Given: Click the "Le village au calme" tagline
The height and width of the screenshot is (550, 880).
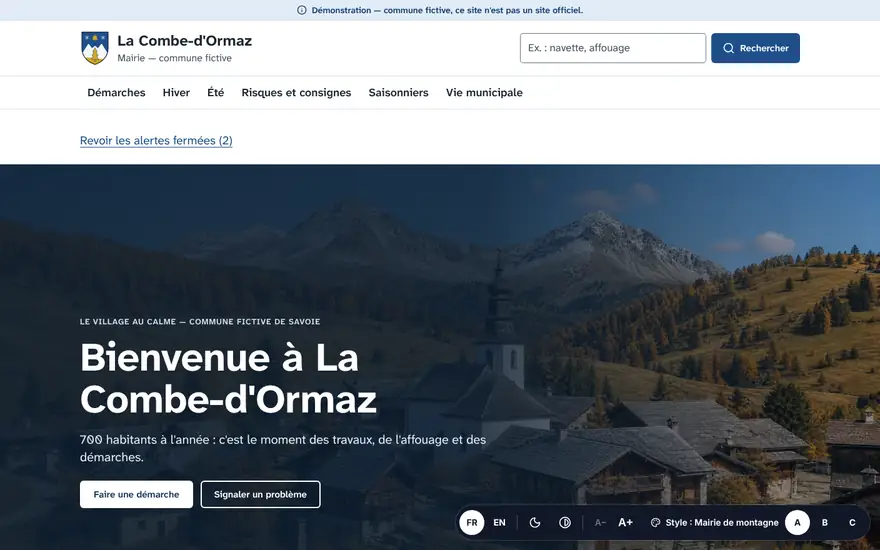Looking at the screenshot, I should (x=200, y=322).
